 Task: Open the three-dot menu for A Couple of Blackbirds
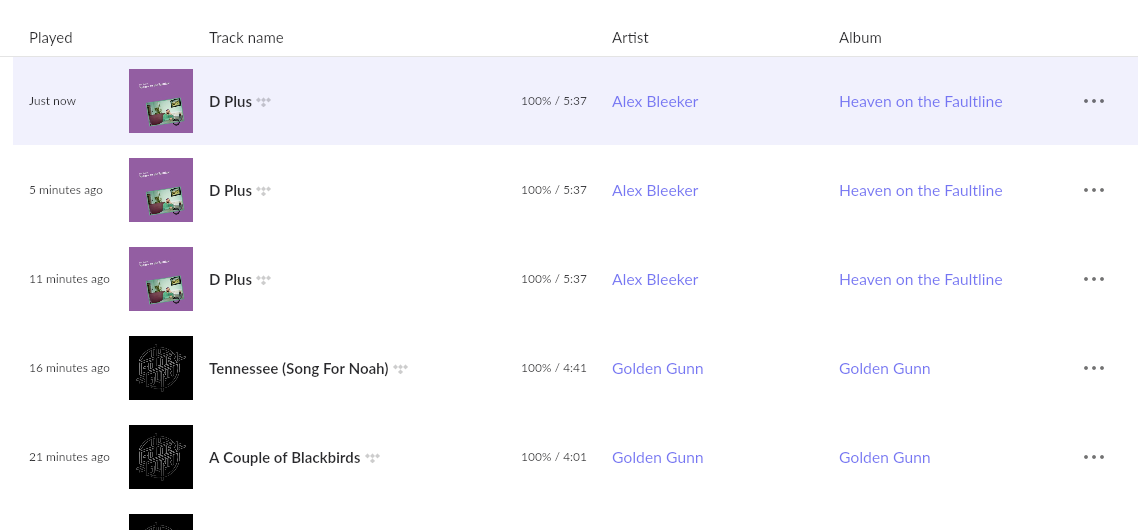coord(1094,457)
